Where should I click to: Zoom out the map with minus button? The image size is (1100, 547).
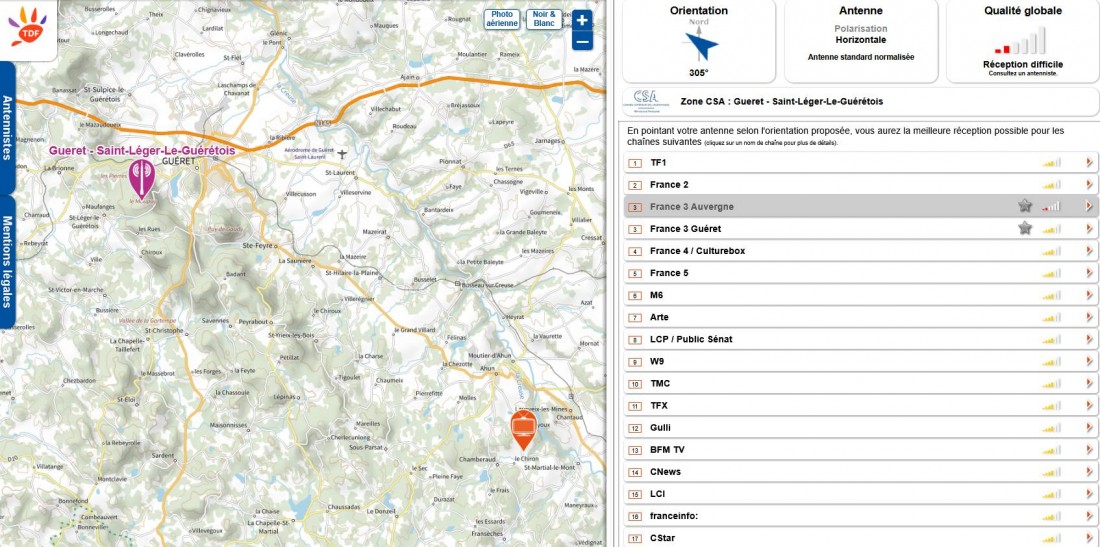pyautogui.click(x=582, y=41)
